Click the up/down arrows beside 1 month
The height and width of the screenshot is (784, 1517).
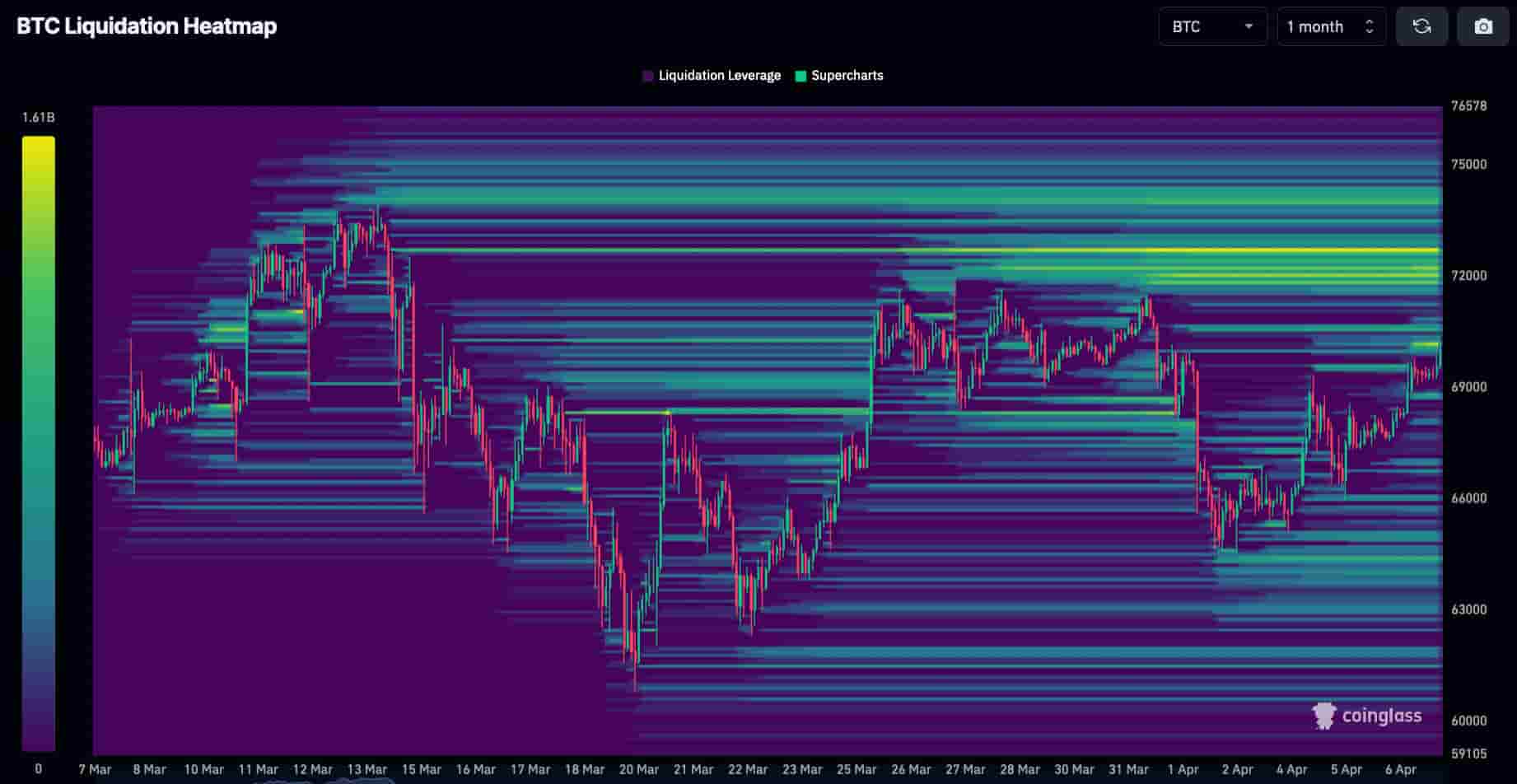(1369, 26)
